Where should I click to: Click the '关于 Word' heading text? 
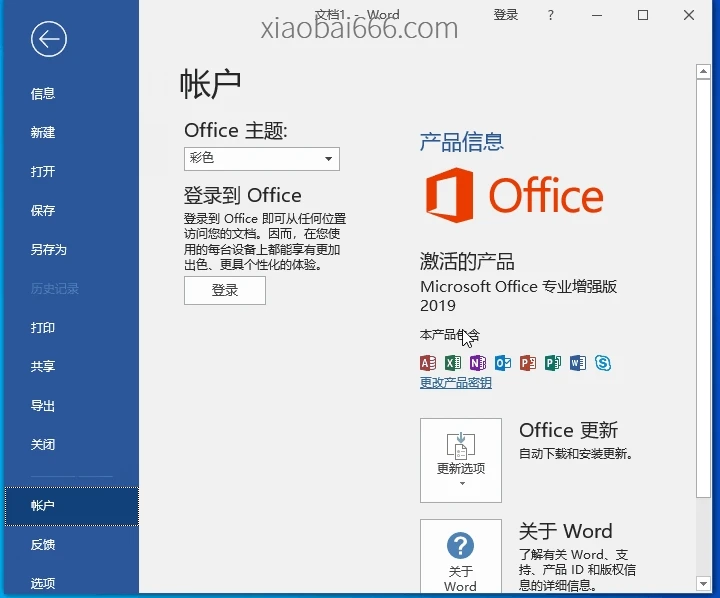[x=566, y=531]
